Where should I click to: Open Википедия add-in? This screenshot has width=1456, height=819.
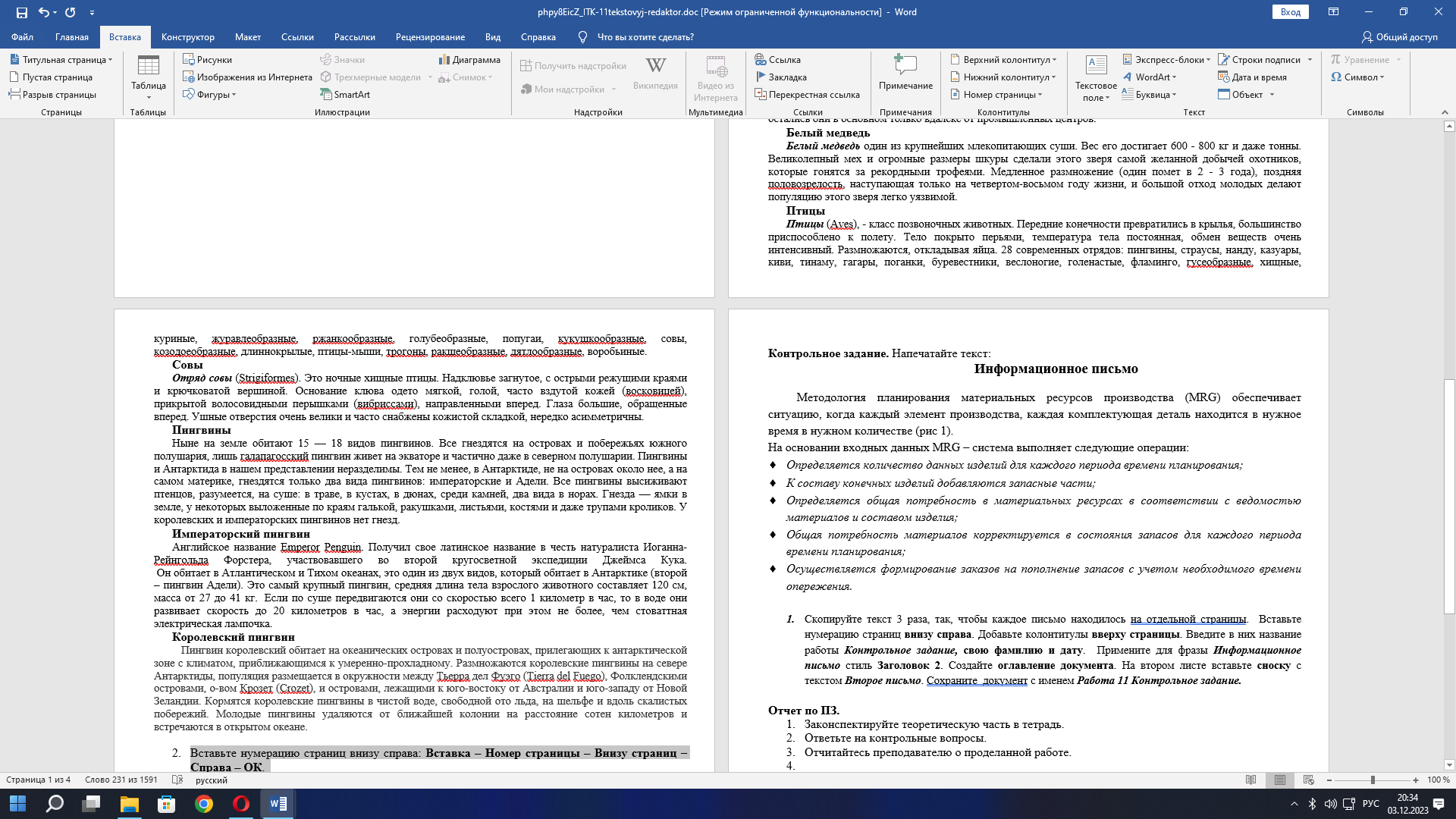pos(655,73)
